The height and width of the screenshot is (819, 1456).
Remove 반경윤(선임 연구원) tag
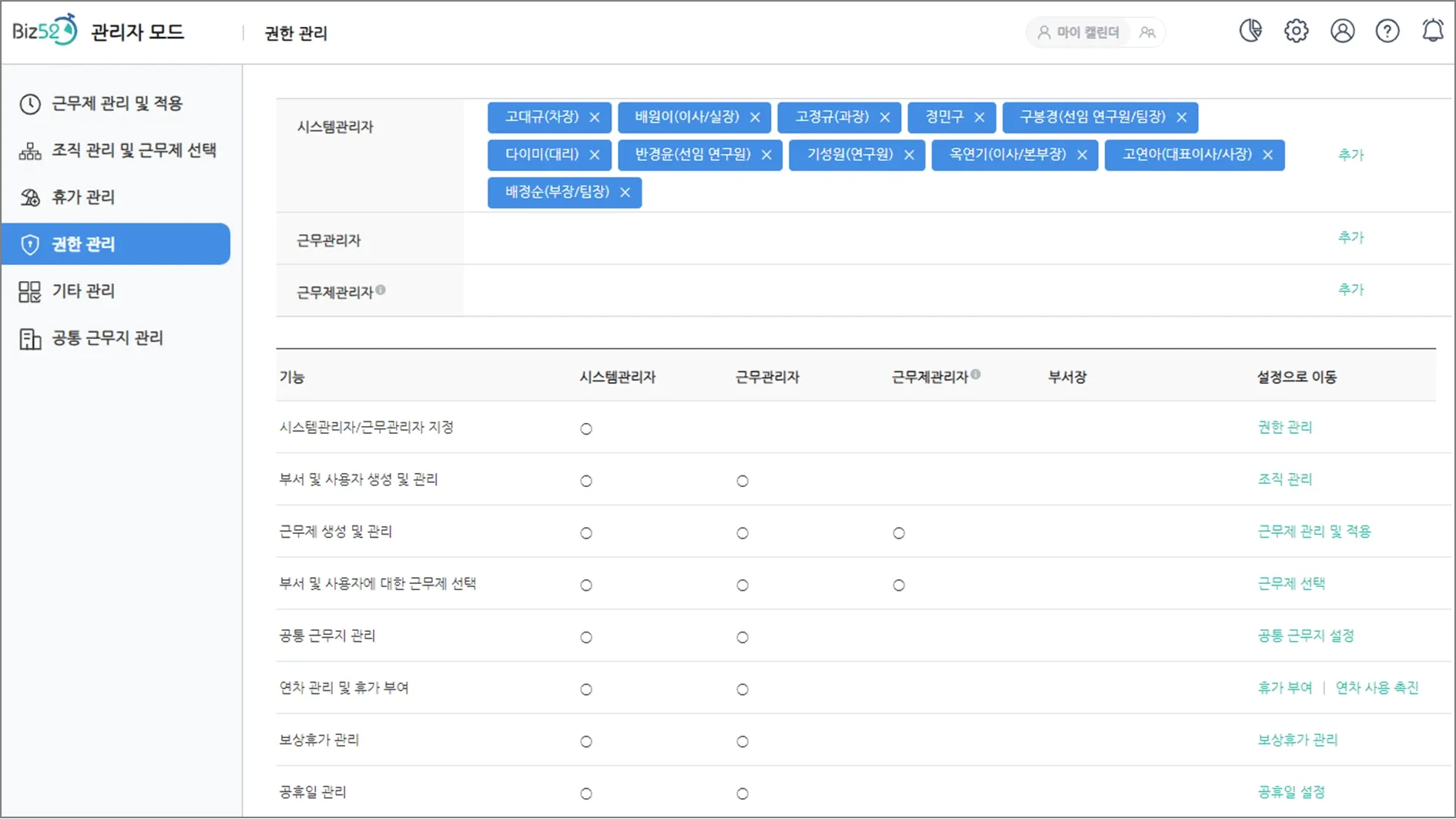pos(767,155)
